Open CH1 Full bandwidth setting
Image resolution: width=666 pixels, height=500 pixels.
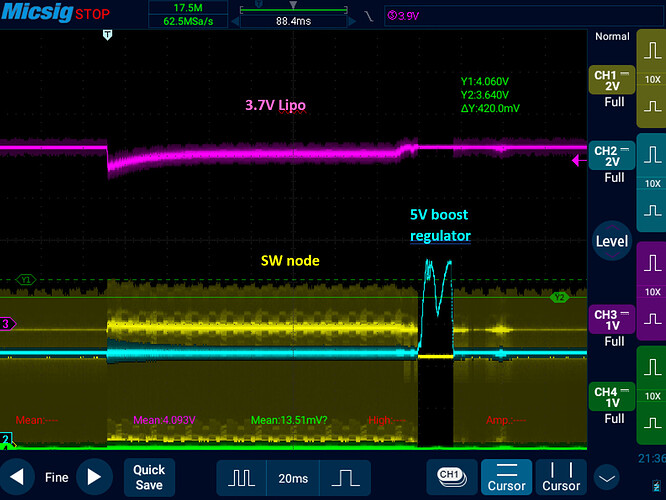[614, 102]
